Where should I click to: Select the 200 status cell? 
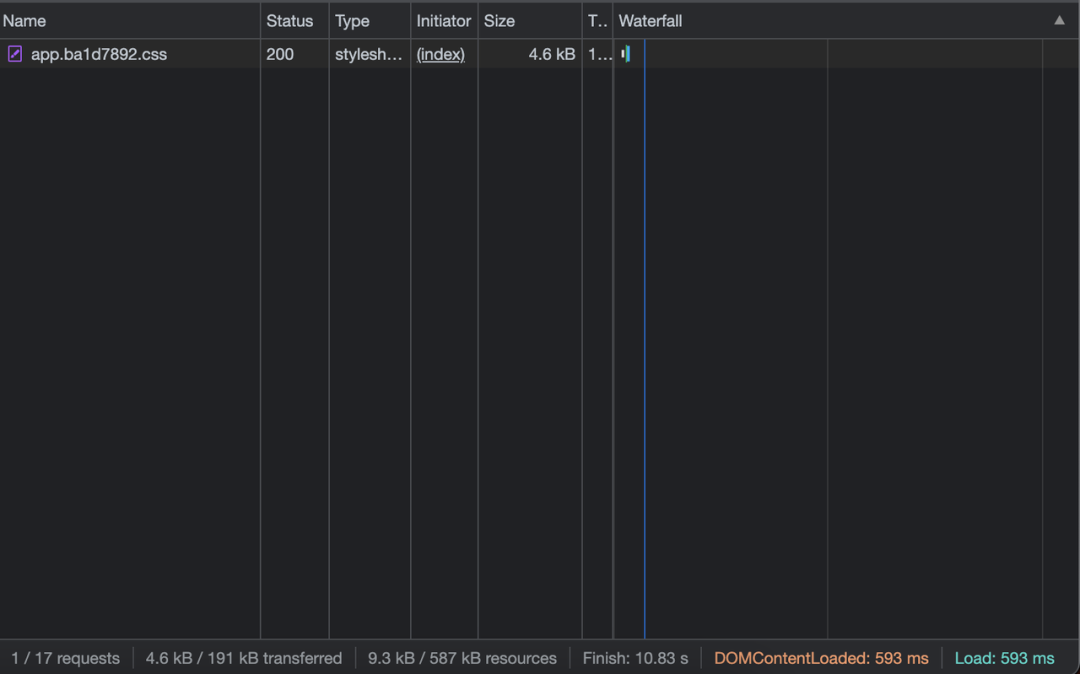(280, 54)
